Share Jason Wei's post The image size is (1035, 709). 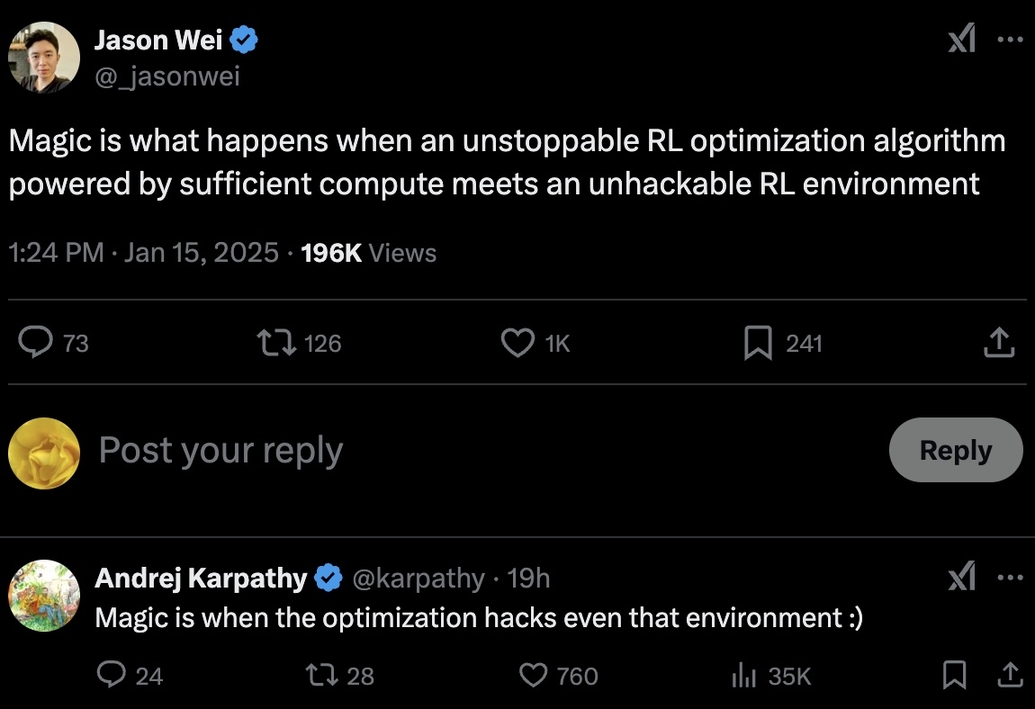(x=999, y=343)
